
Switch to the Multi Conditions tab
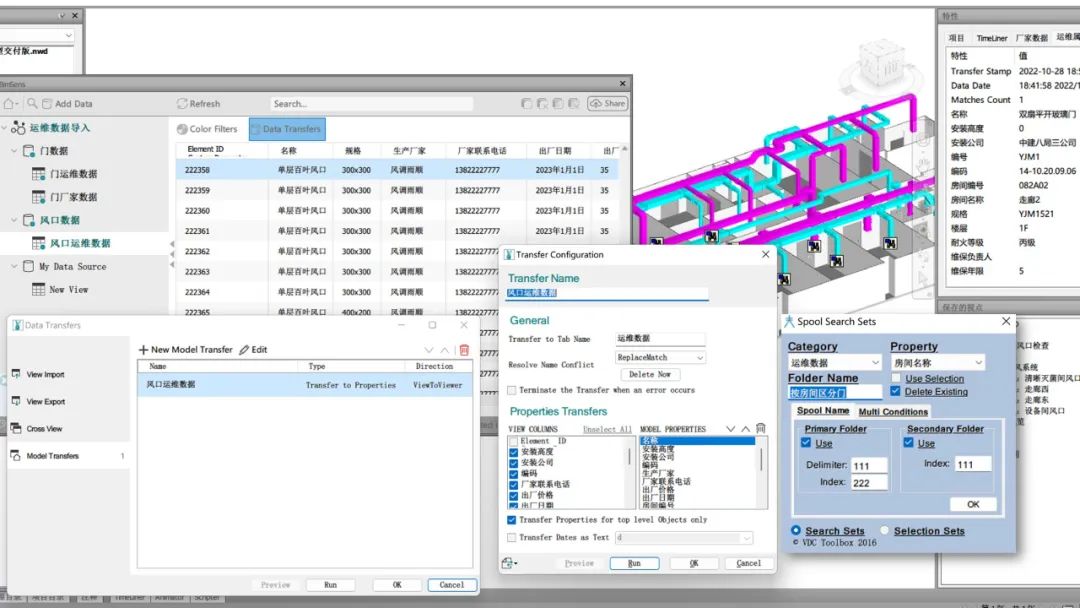tap(892, 411)
